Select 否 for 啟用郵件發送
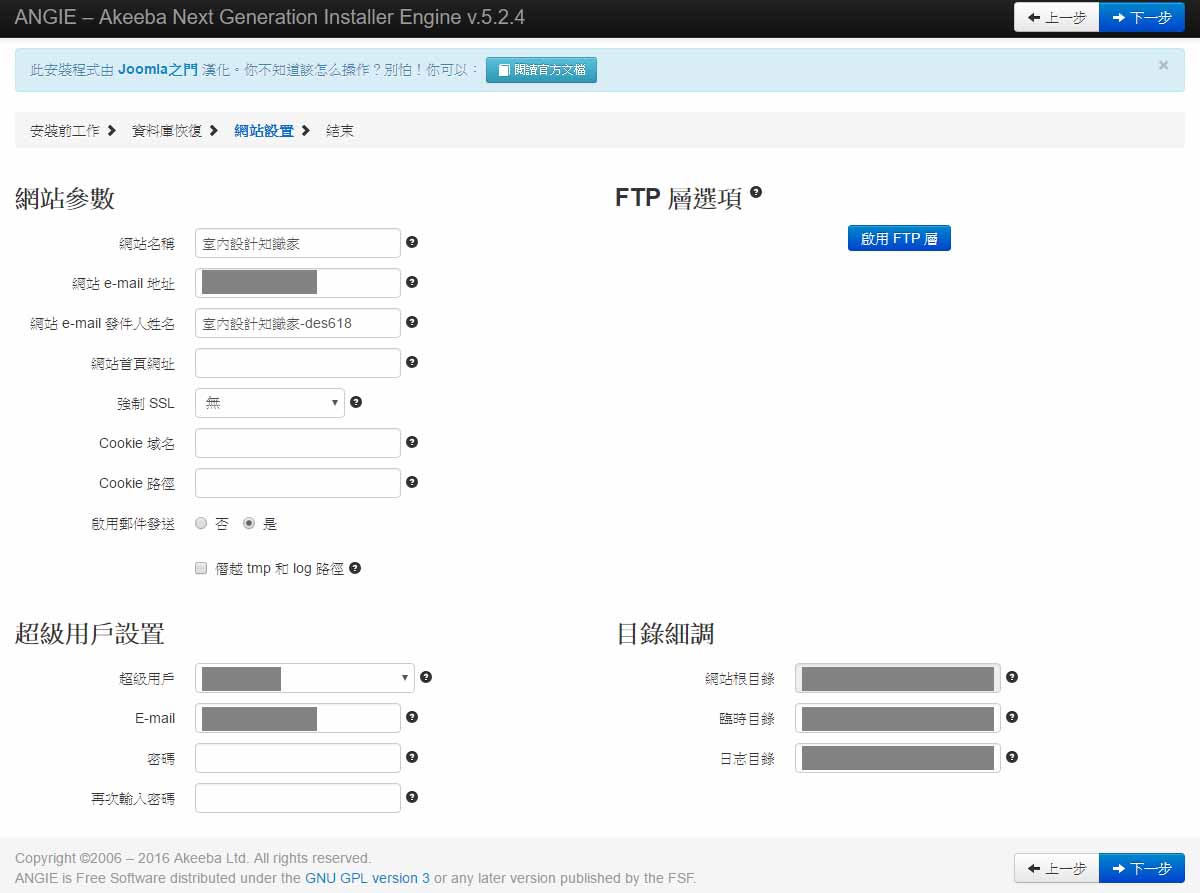The width and height of the screenshot is (1200, 893). point(201,523)
